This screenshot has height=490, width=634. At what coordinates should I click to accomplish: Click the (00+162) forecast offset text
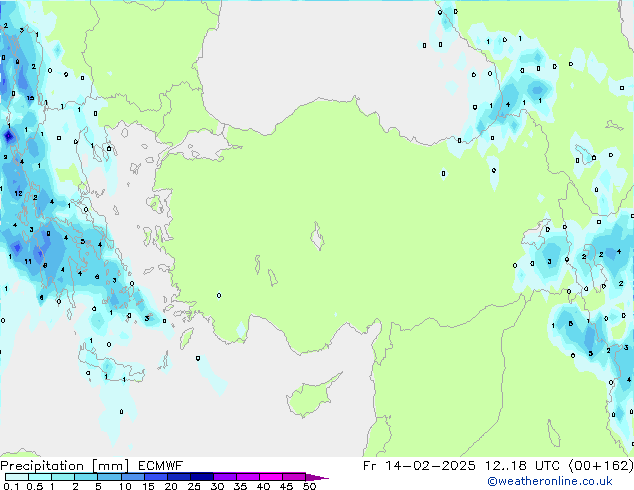(x=599, y=466)
